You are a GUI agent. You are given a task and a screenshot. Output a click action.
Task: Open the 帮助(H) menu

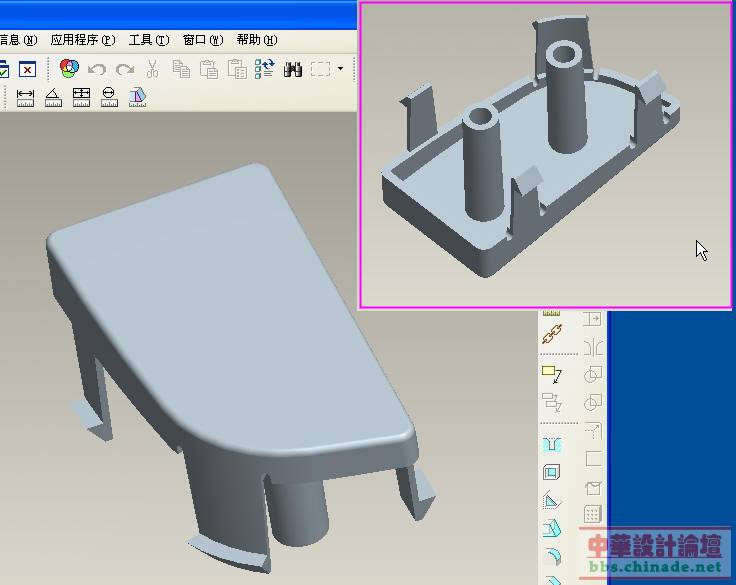click(x=256, y=40)
